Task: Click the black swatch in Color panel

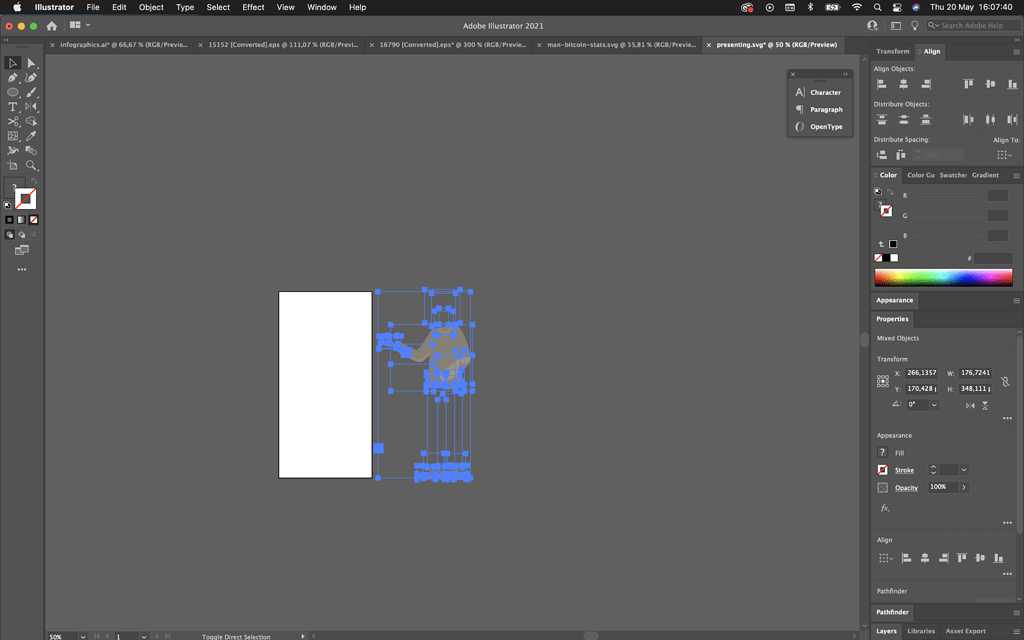Action: click(x=886, y=258)
